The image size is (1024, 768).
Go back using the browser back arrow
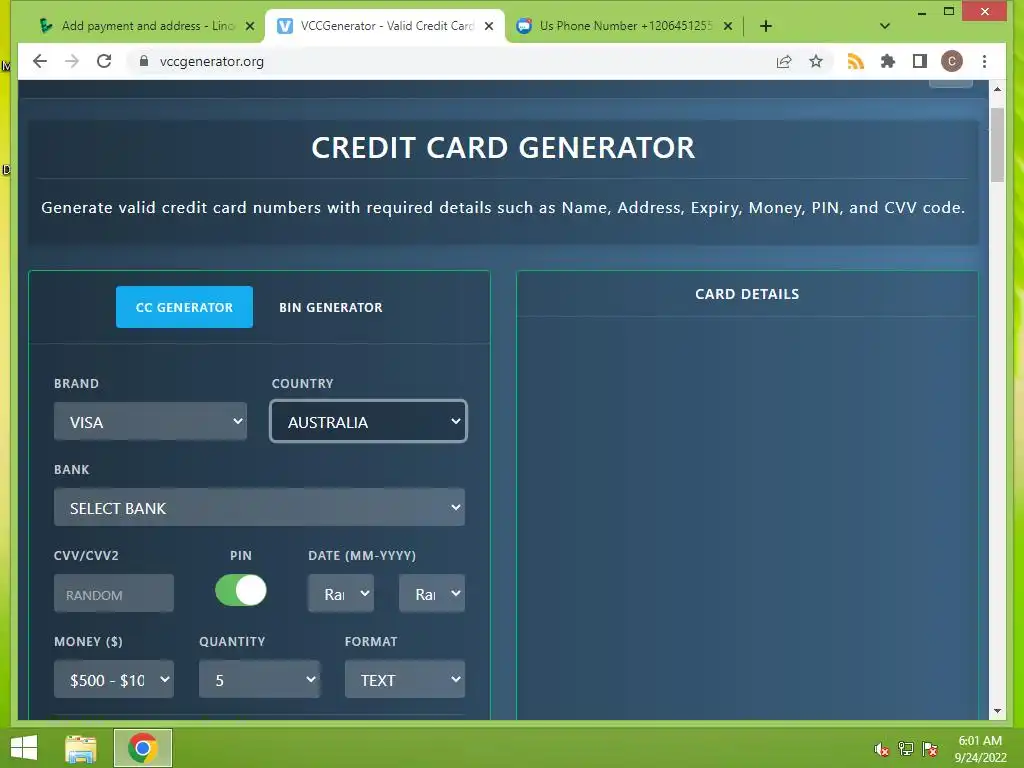(40, 61)
